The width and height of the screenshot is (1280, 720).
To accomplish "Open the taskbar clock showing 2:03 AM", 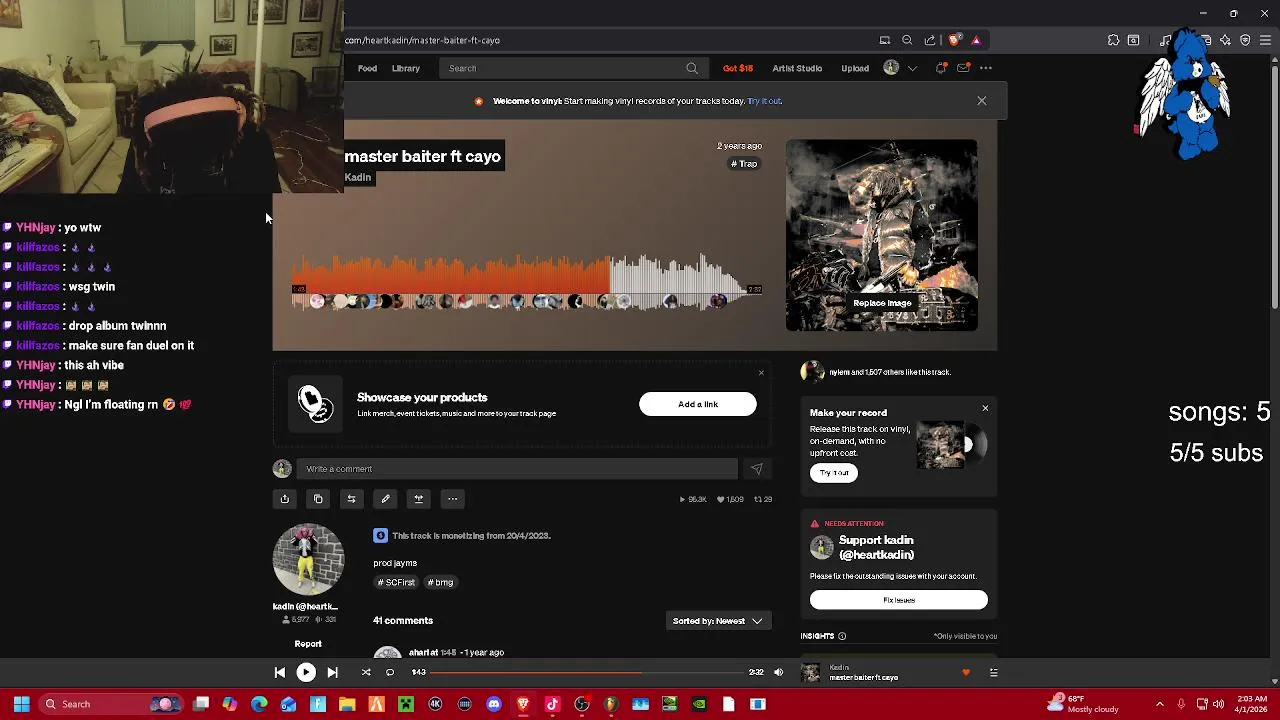I will click(1252, 704).
